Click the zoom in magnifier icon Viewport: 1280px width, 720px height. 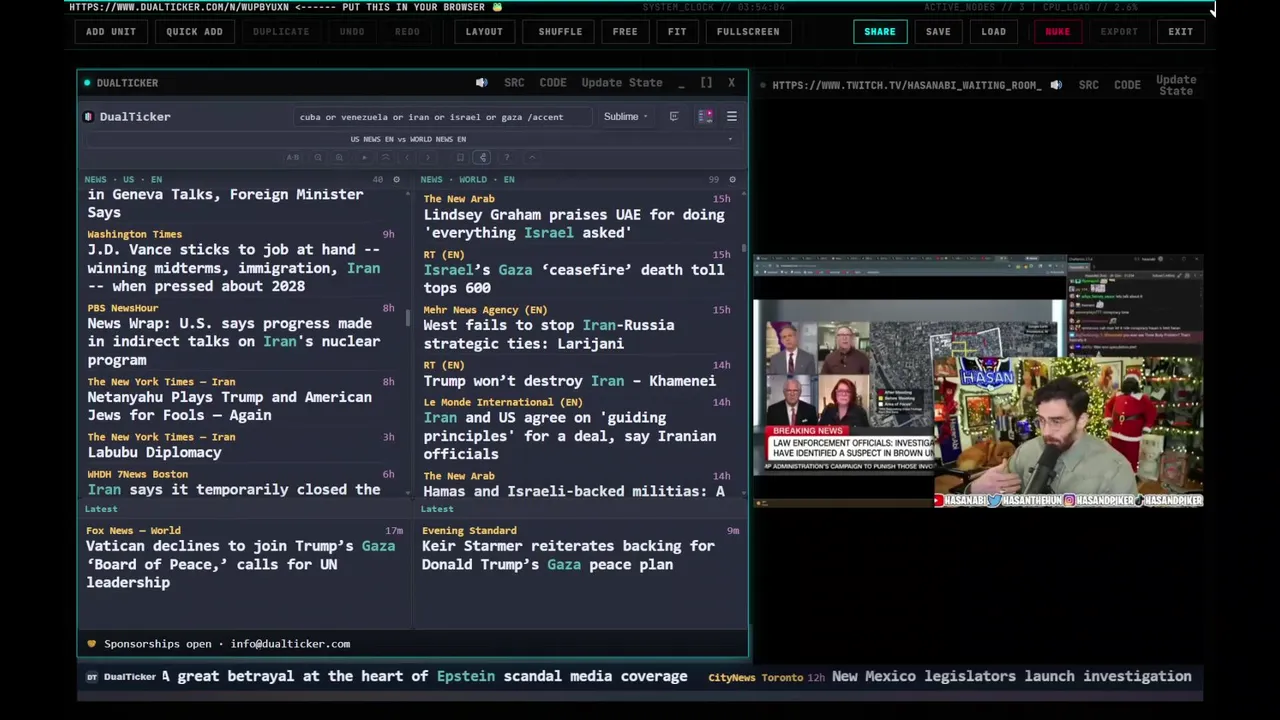(x=339, y=157)
